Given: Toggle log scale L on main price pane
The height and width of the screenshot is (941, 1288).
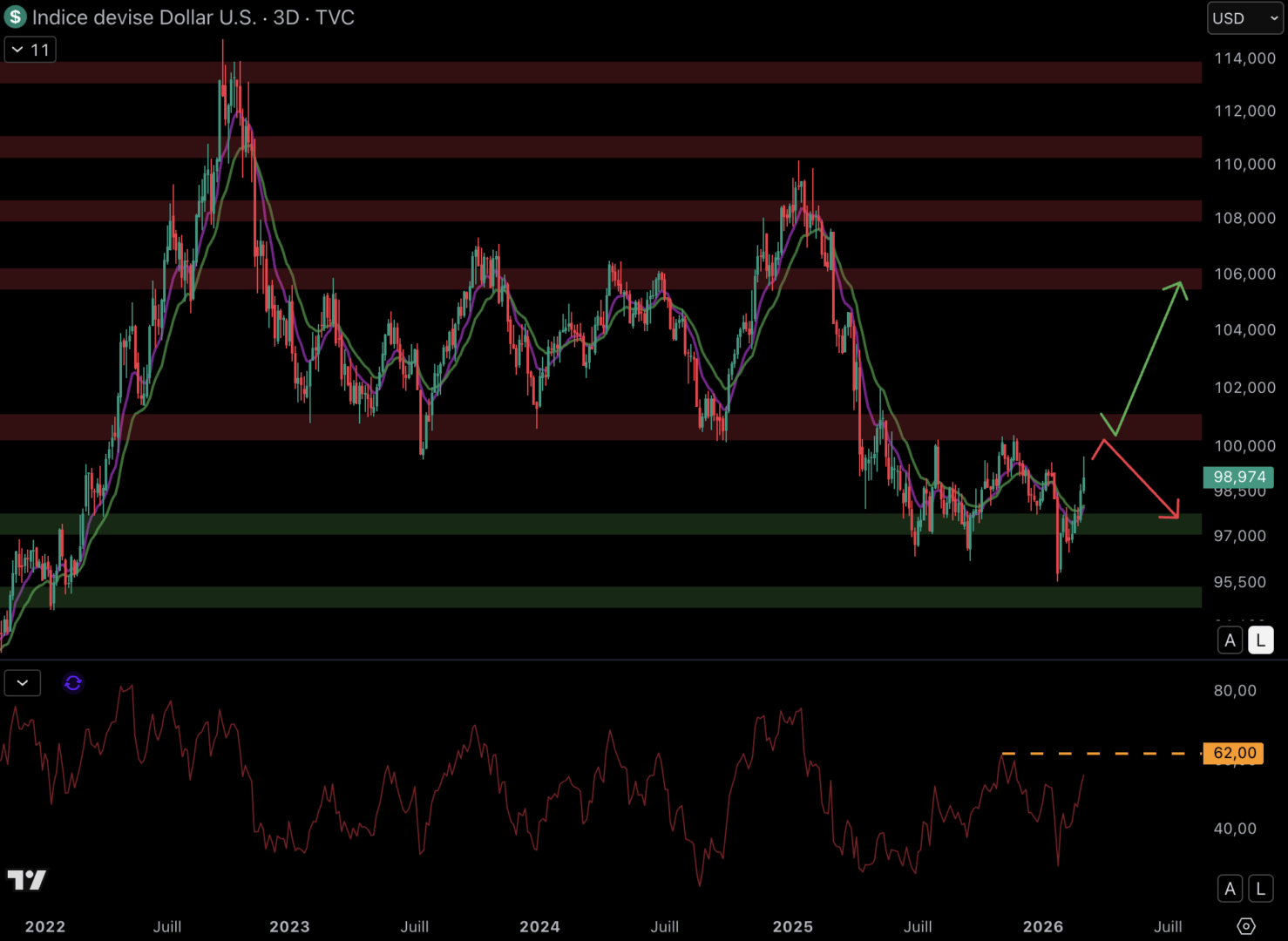Looking at the screenshot, I should [1260, 640].
